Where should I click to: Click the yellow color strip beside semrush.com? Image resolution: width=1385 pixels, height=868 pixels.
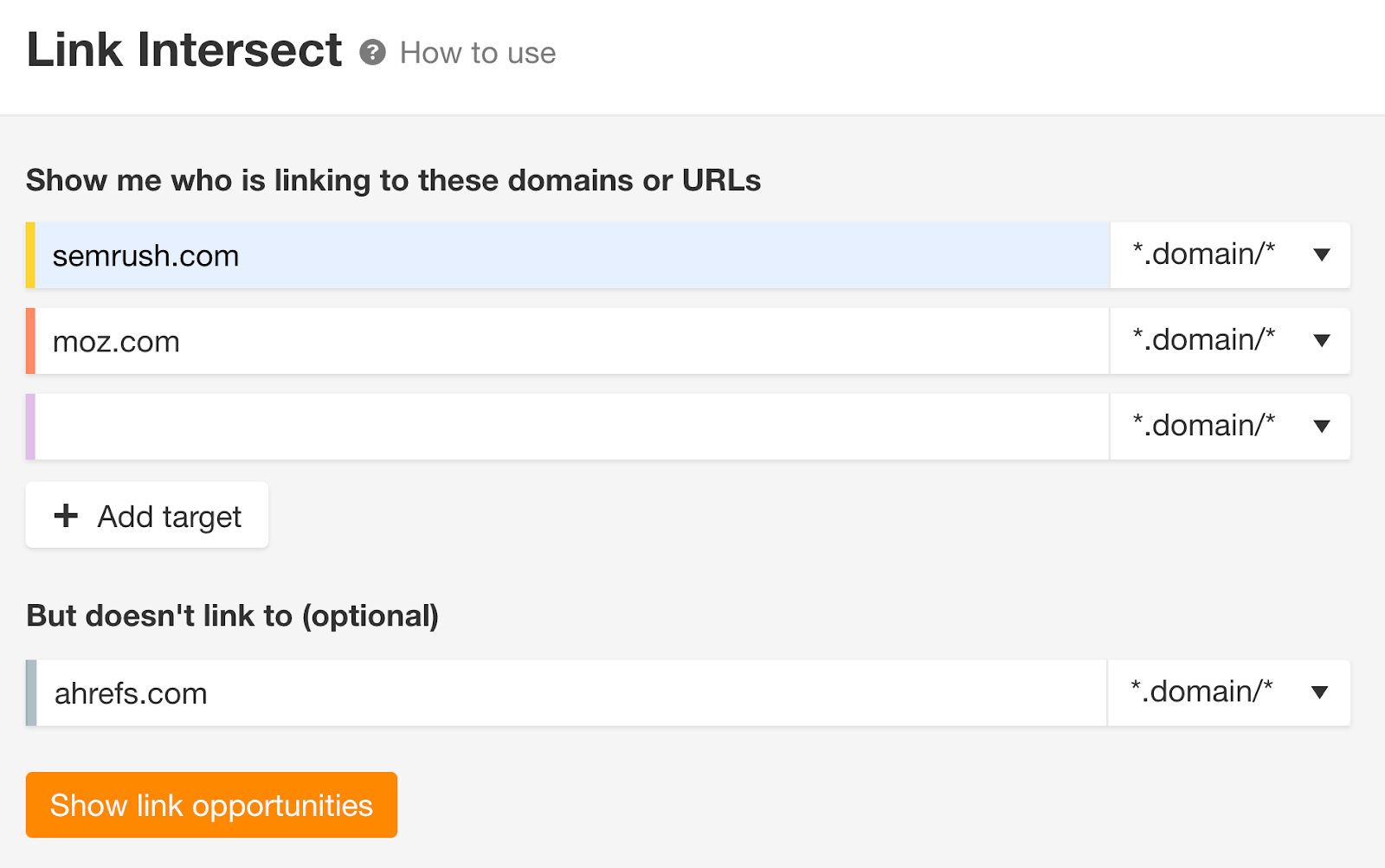(31, 254)
